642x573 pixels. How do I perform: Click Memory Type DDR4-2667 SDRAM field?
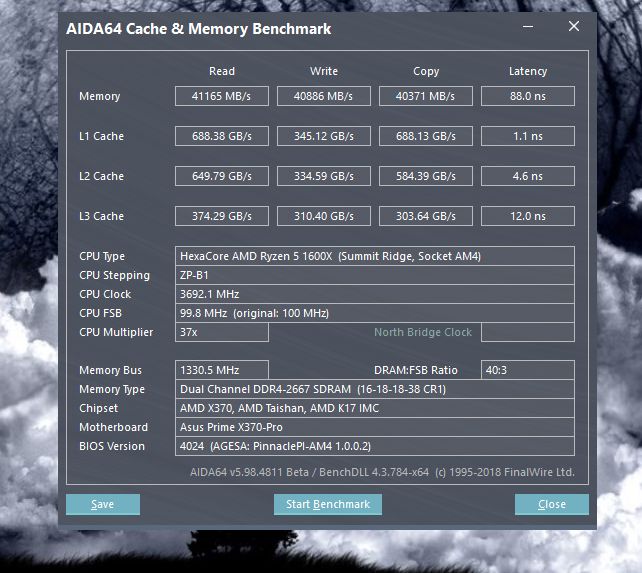coord(375,389)
